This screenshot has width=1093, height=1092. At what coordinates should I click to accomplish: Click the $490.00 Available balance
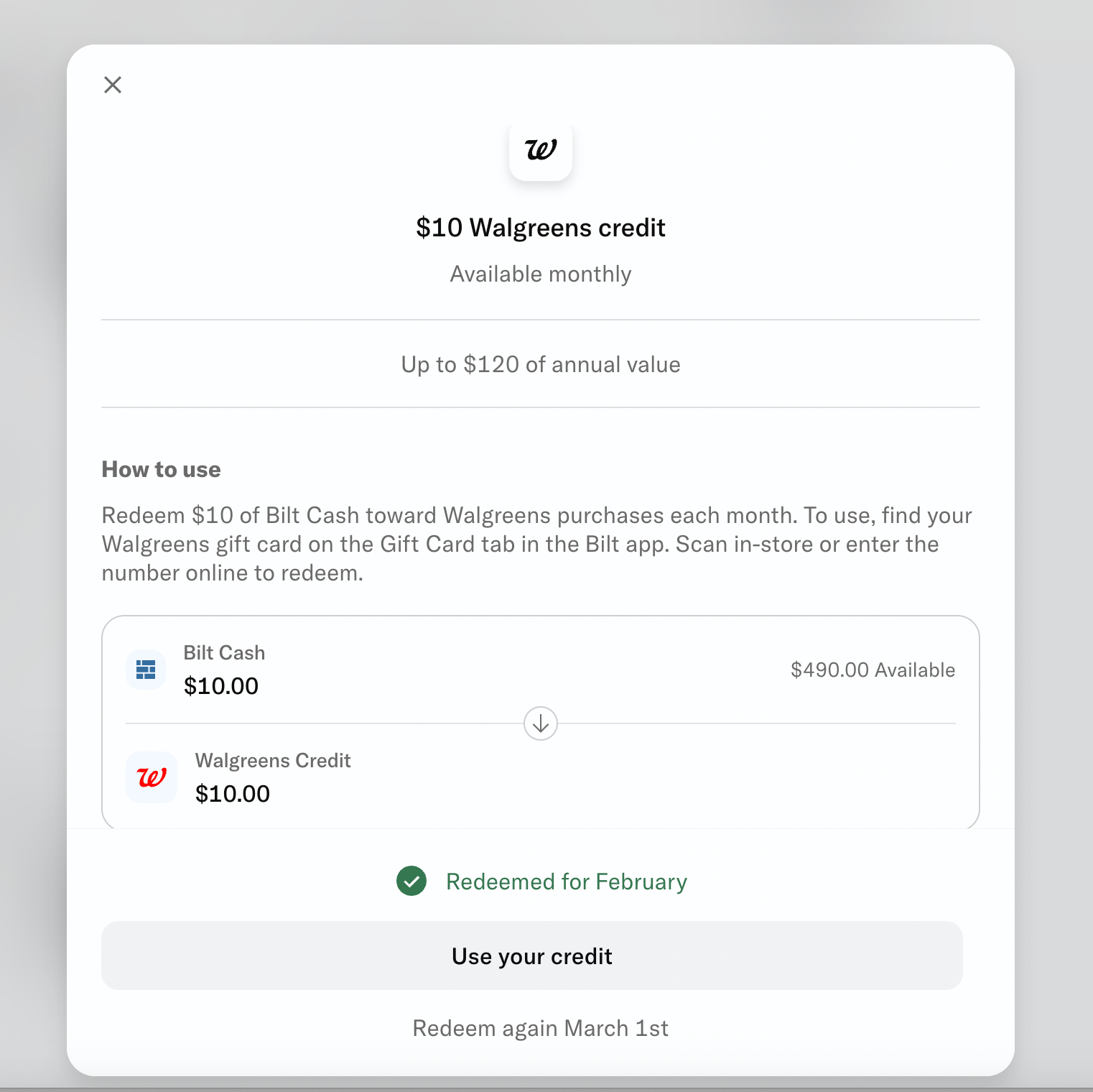[x=873, y=669]
